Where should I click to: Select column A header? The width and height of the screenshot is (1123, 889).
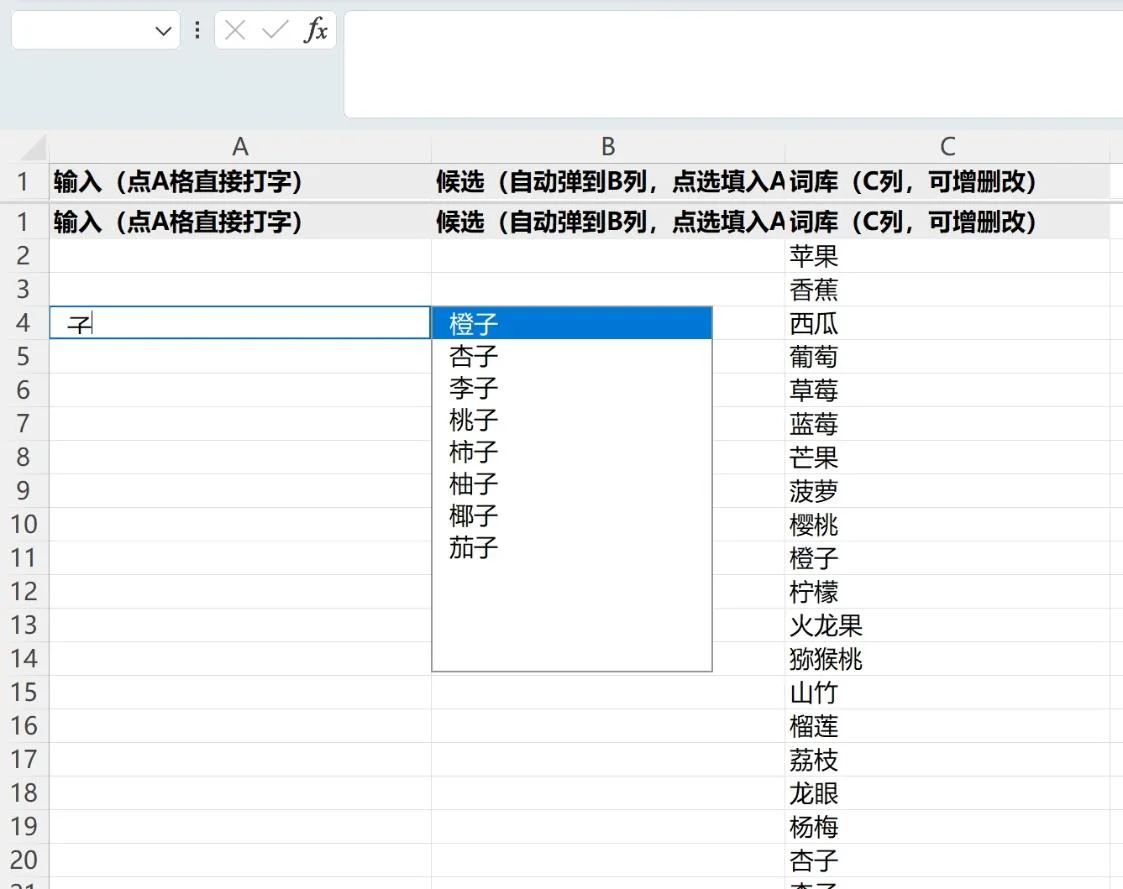click(240, 147)
